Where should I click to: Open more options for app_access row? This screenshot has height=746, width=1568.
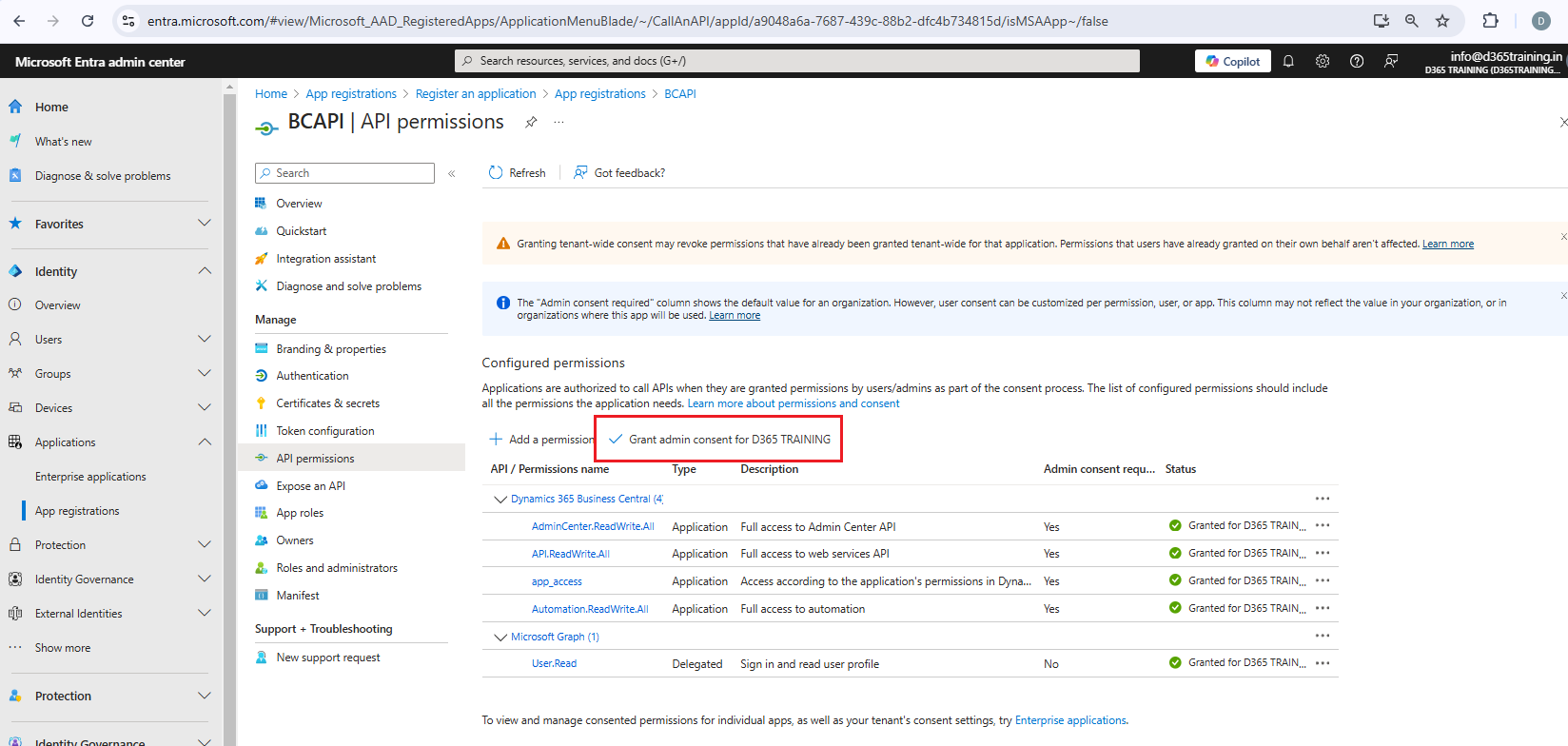(x=1323, y=580)
